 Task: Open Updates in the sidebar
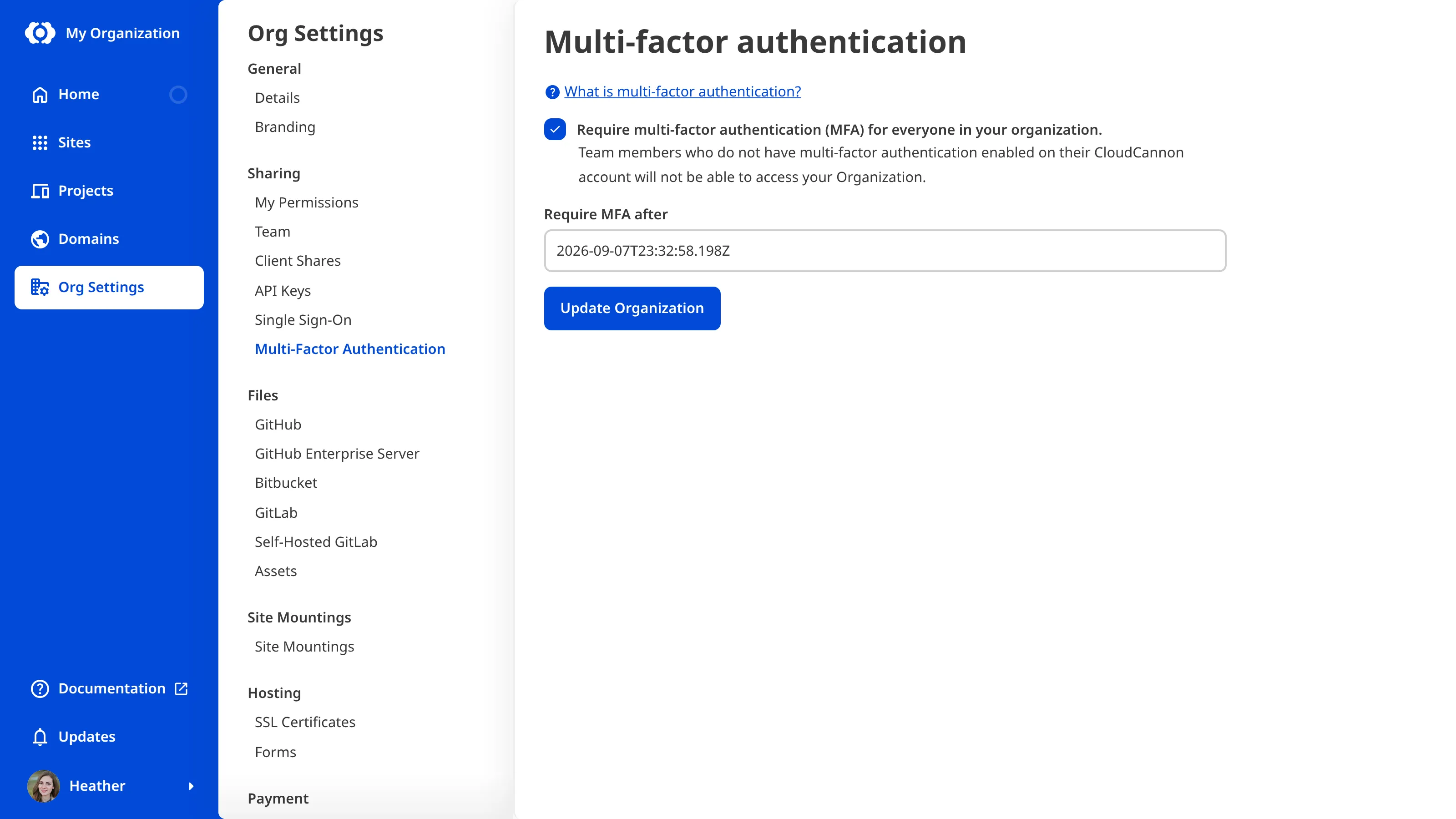coord(109,737)
